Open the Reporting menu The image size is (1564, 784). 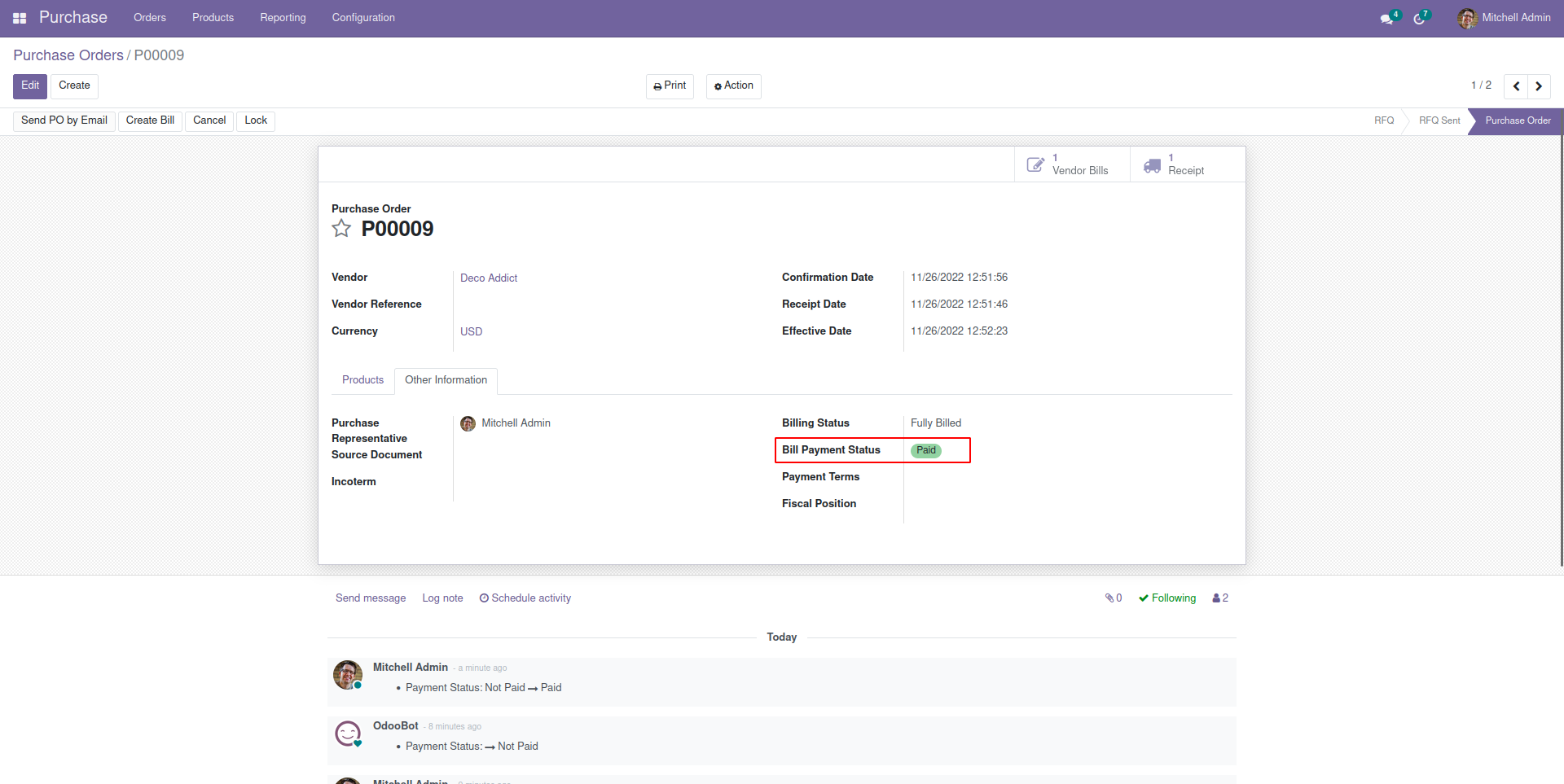click(x=283, y=18)
